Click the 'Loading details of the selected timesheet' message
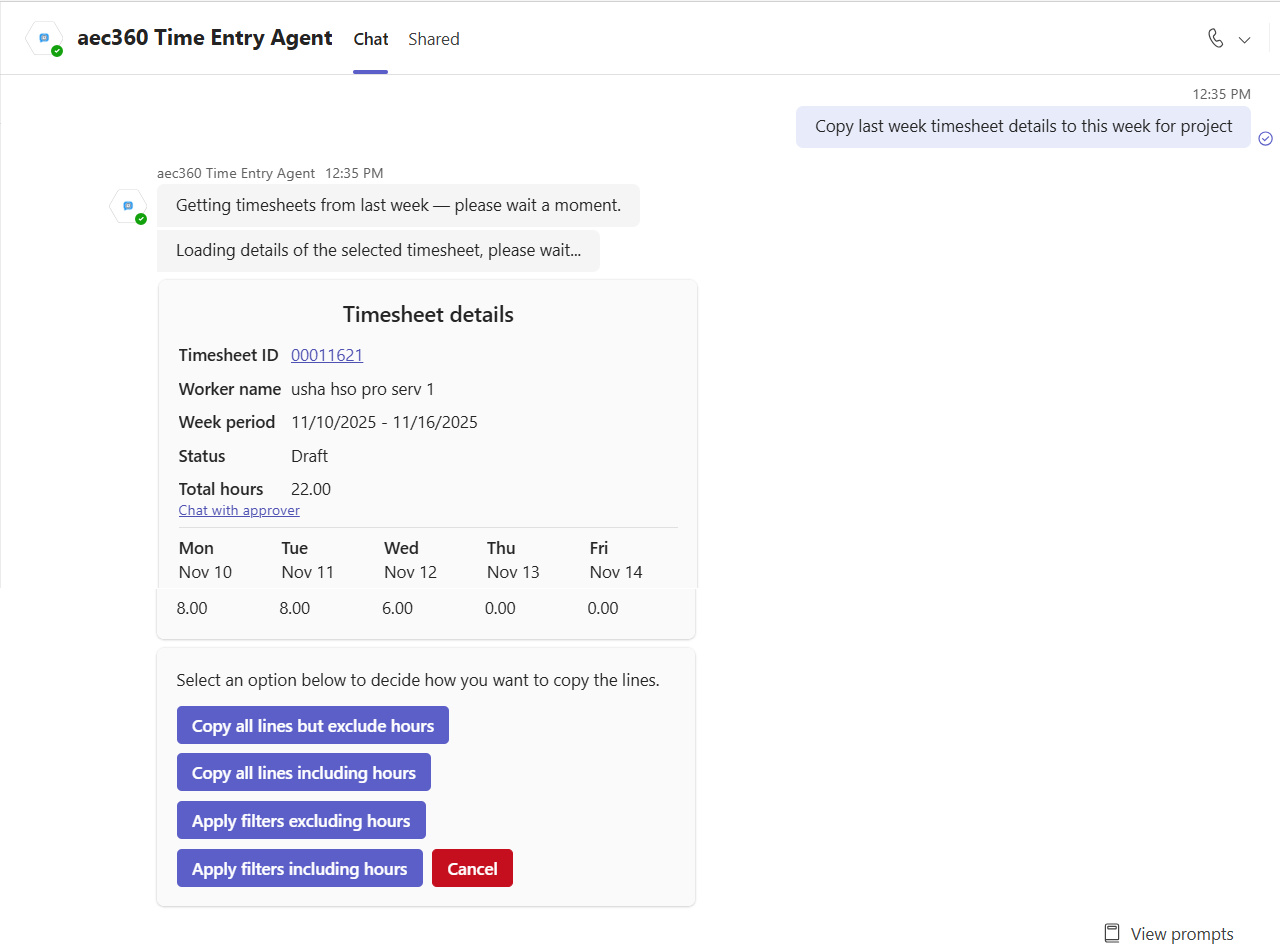Screen dimensions: 1280x949 (378, 251)
